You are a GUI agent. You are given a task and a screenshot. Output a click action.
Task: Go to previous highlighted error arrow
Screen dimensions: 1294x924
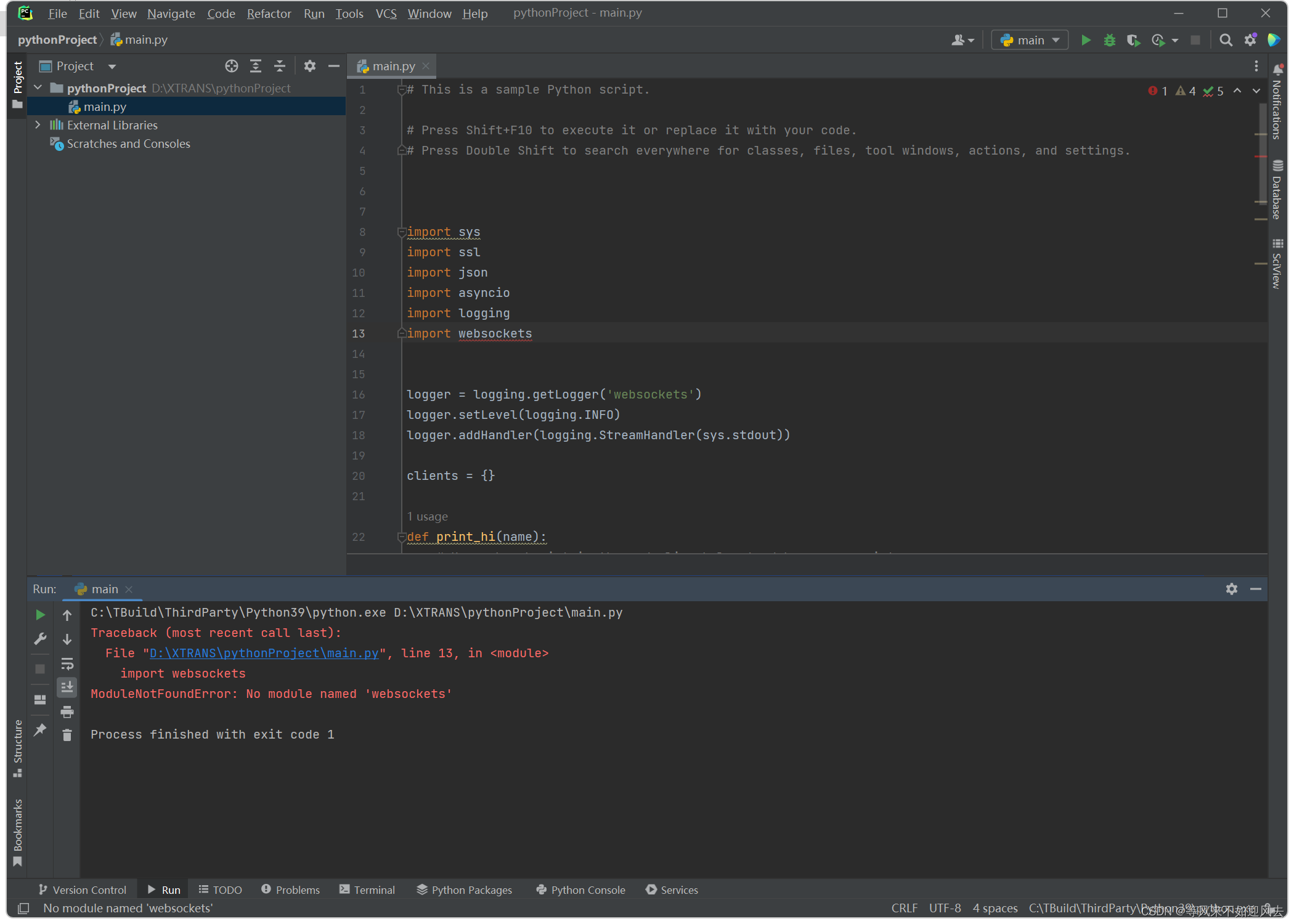[x=1237, y=91]
